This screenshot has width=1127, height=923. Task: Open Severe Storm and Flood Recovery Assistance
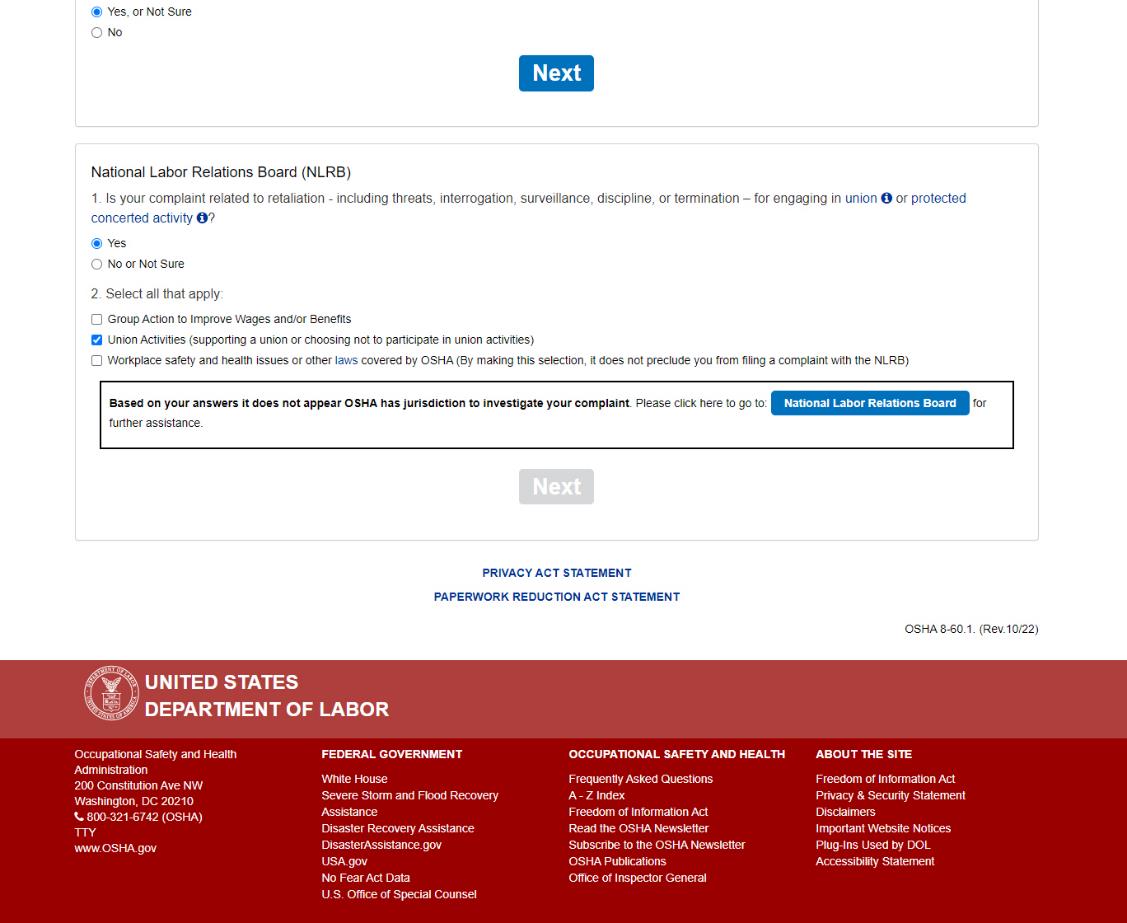pos(410,804)
